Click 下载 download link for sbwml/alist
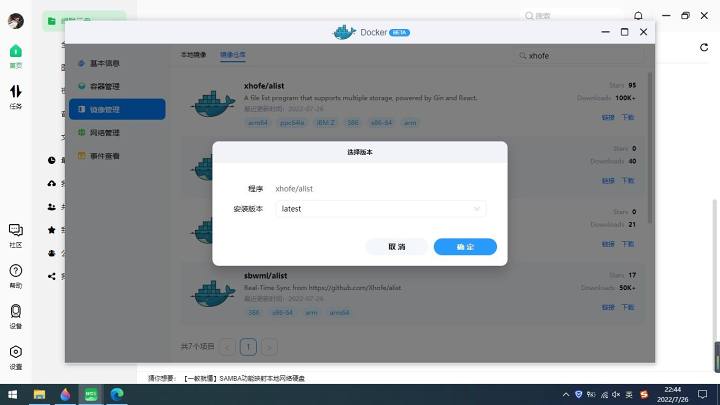The image size is (720, 405). point(628,307)
